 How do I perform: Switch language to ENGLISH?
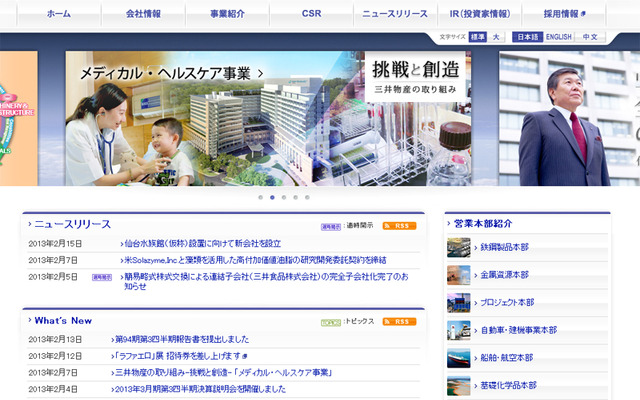point(559,37)
